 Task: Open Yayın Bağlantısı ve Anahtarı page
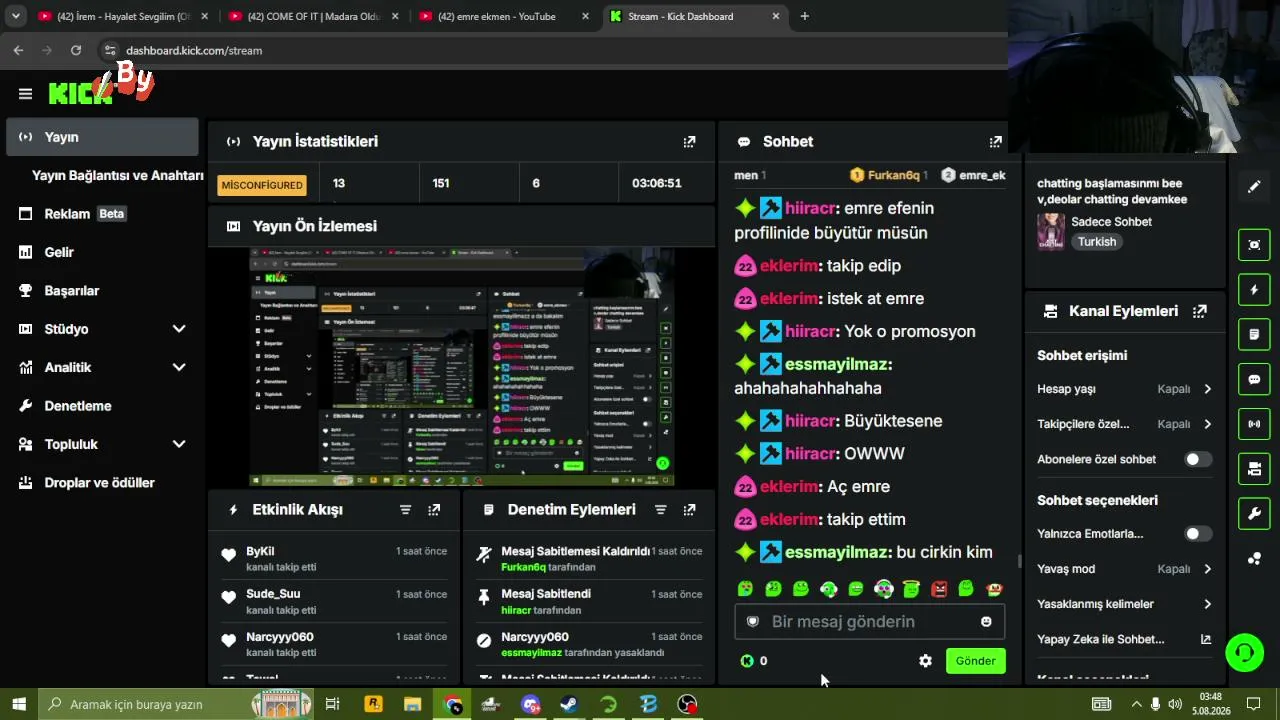118,175
